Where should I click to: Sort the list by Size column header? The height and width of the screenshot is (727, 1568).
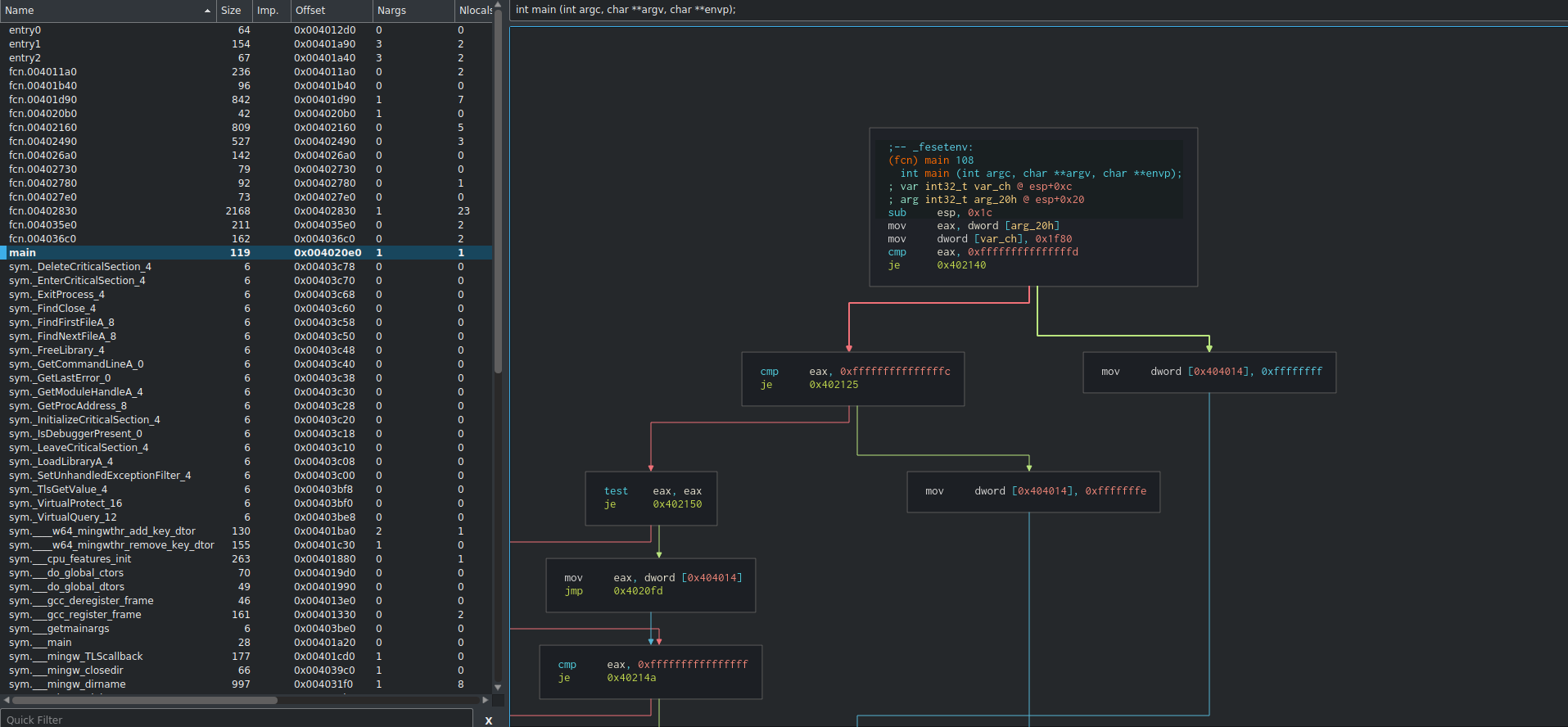pyautogui.click(x=234, y=11)
